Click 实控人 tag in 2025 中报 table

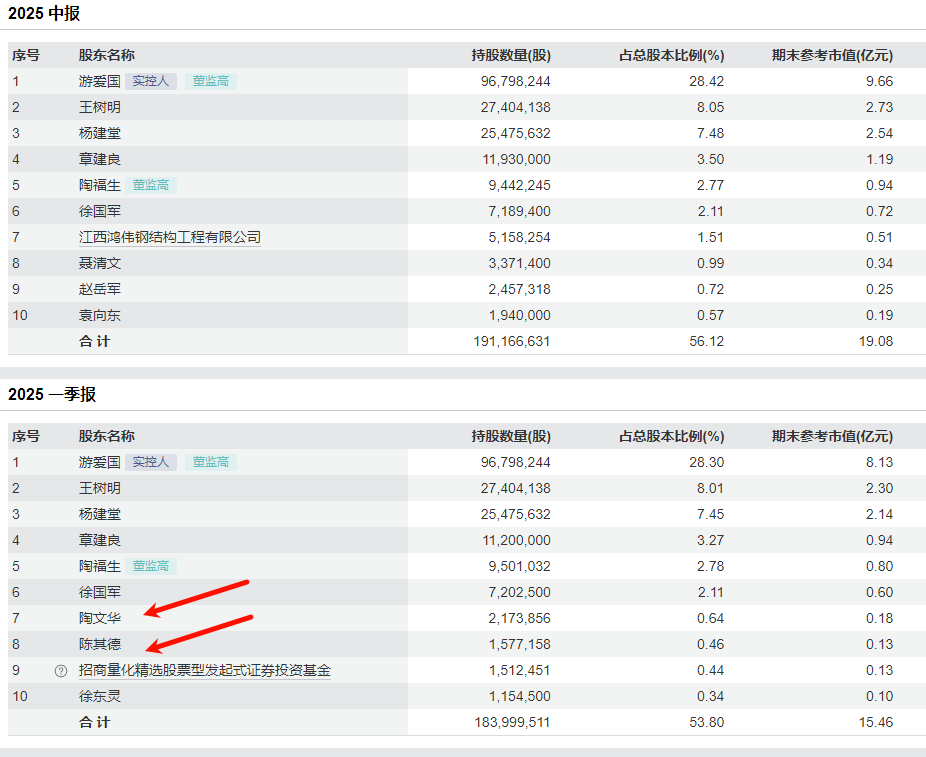click(151, 81)
